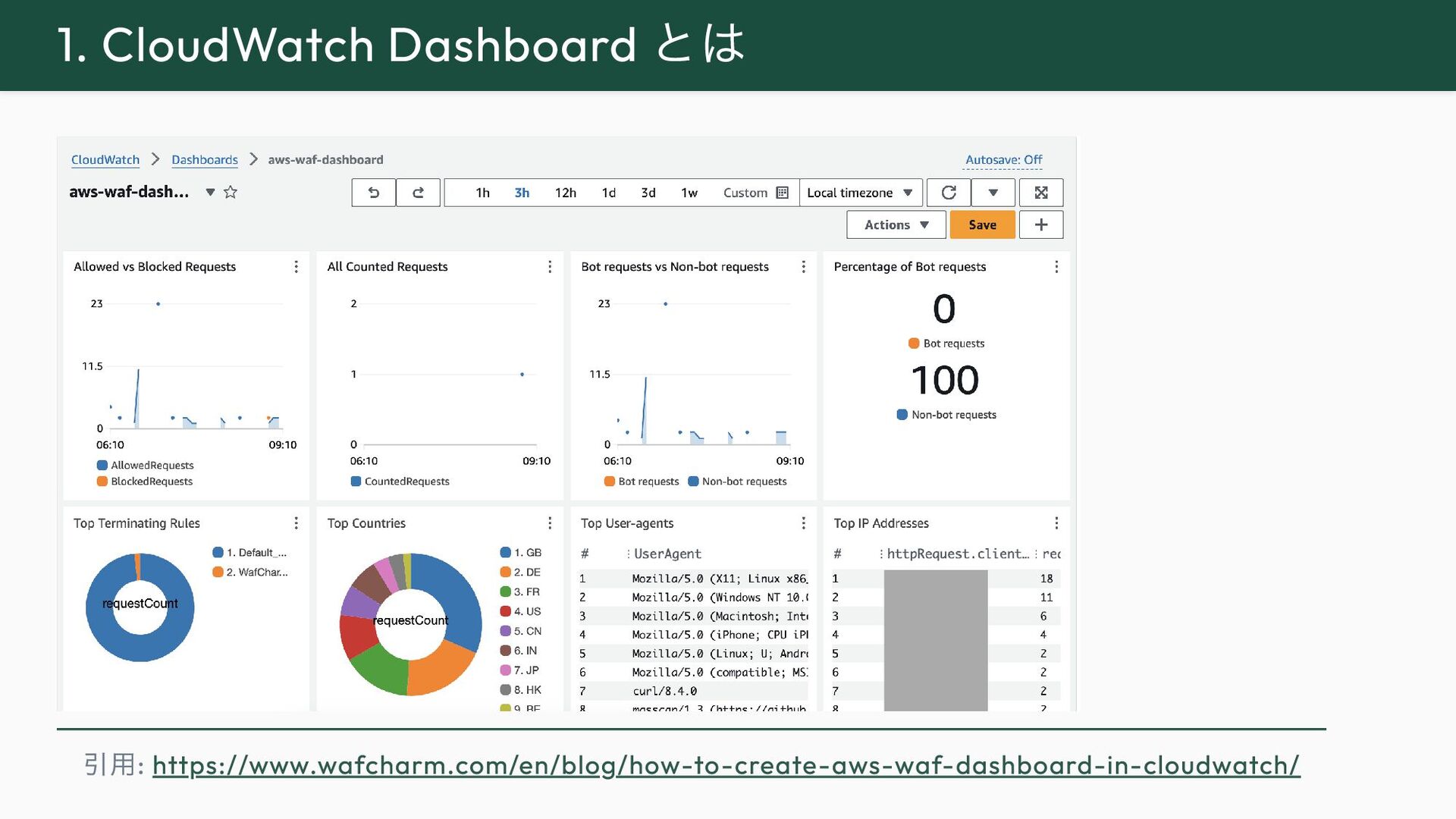This screenshot has width=1456, height=819.
Task: Click the request count 11 cell
Action: [x=1046, y=598]
